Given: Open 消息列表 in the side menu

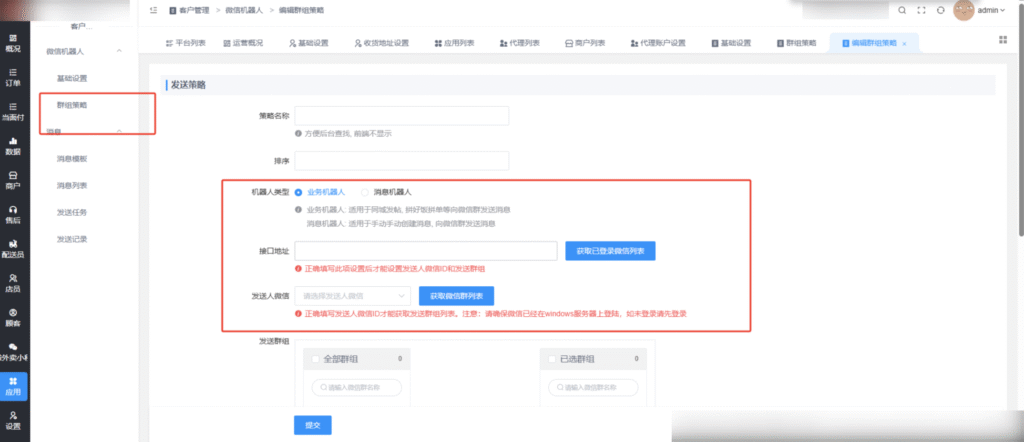Looking at the screenshot, I should (72, 185).
